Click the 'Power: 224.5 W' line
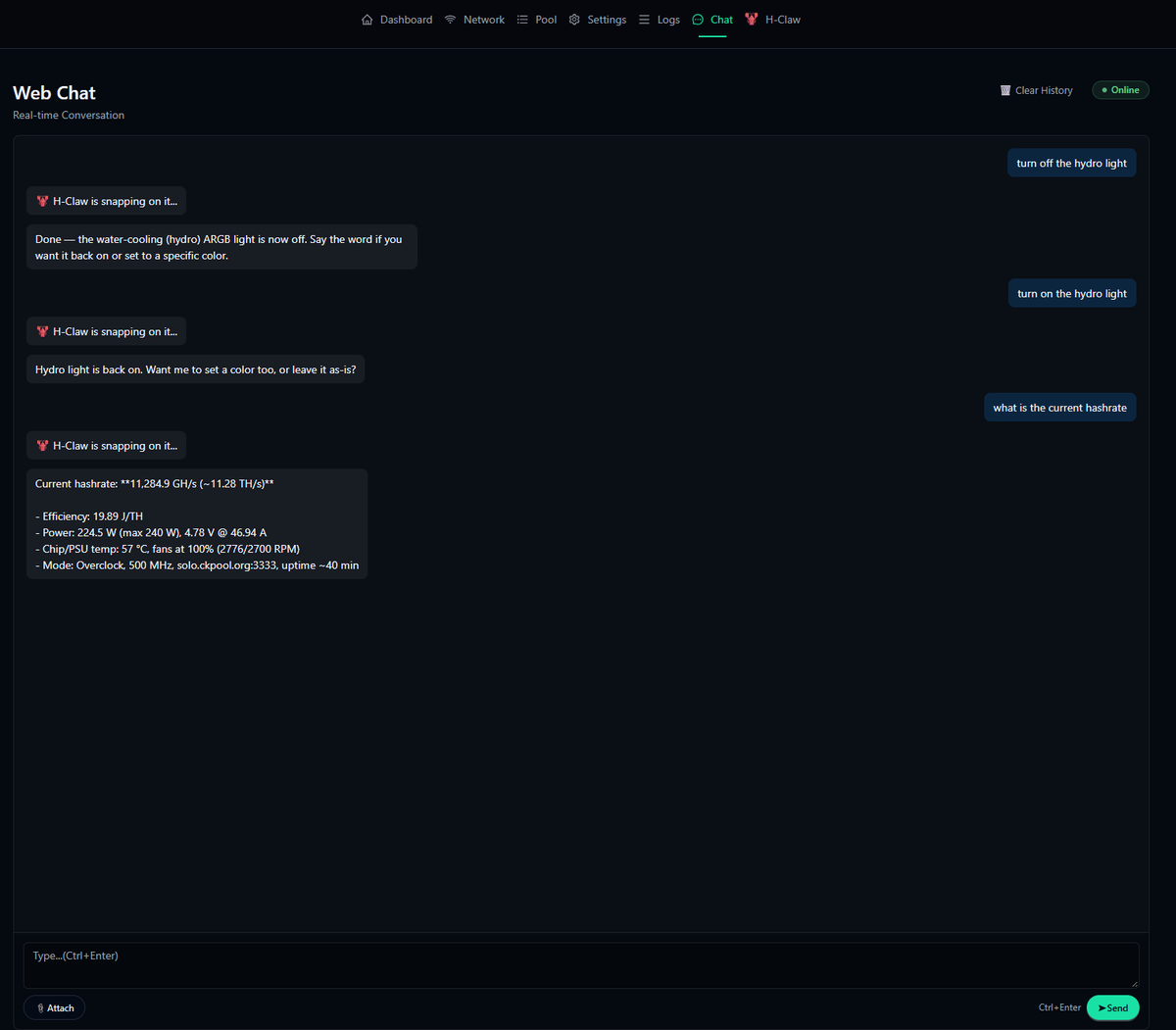The image size is (1176, 1030). point(151,533)
